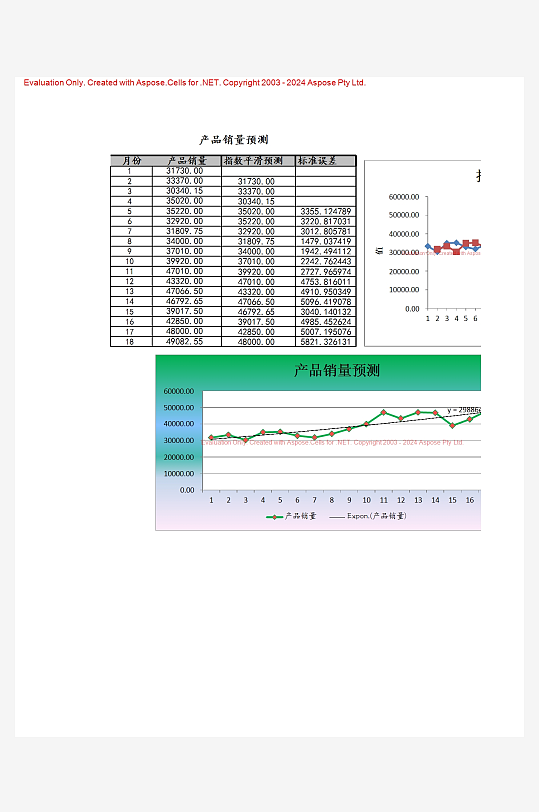The image size is (539, 812).
Task: Select the standard error cell 1942.494112
Action: pyautogui.click(x=326, y=251)
